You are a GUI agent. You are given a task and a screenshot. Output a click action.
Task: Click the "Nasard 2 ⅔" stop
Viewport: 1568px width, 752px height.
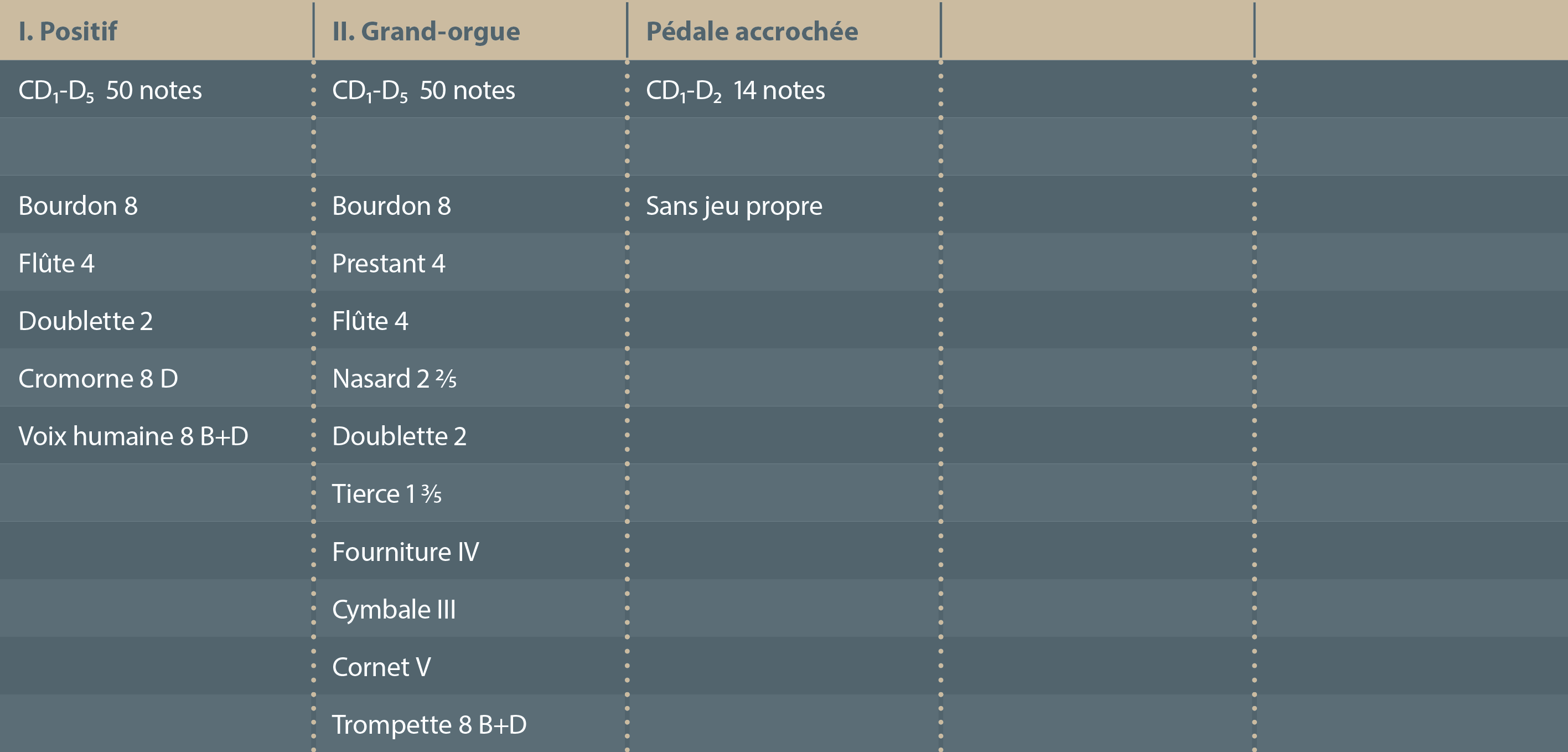click(394, 379)
